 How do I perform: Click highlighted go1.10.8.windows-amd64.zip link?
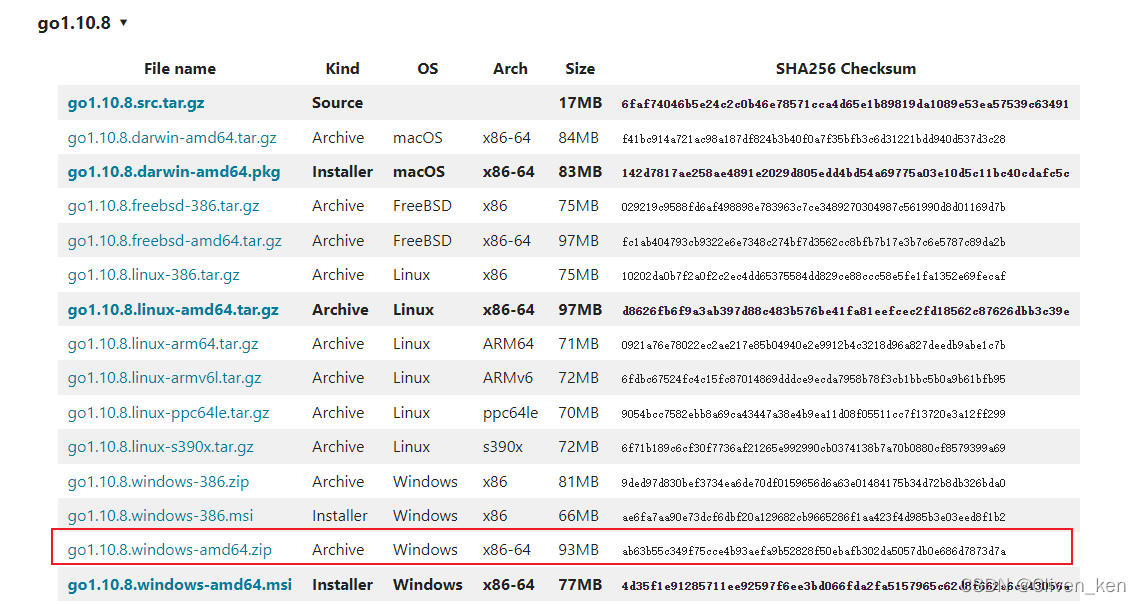coord(169,550)
